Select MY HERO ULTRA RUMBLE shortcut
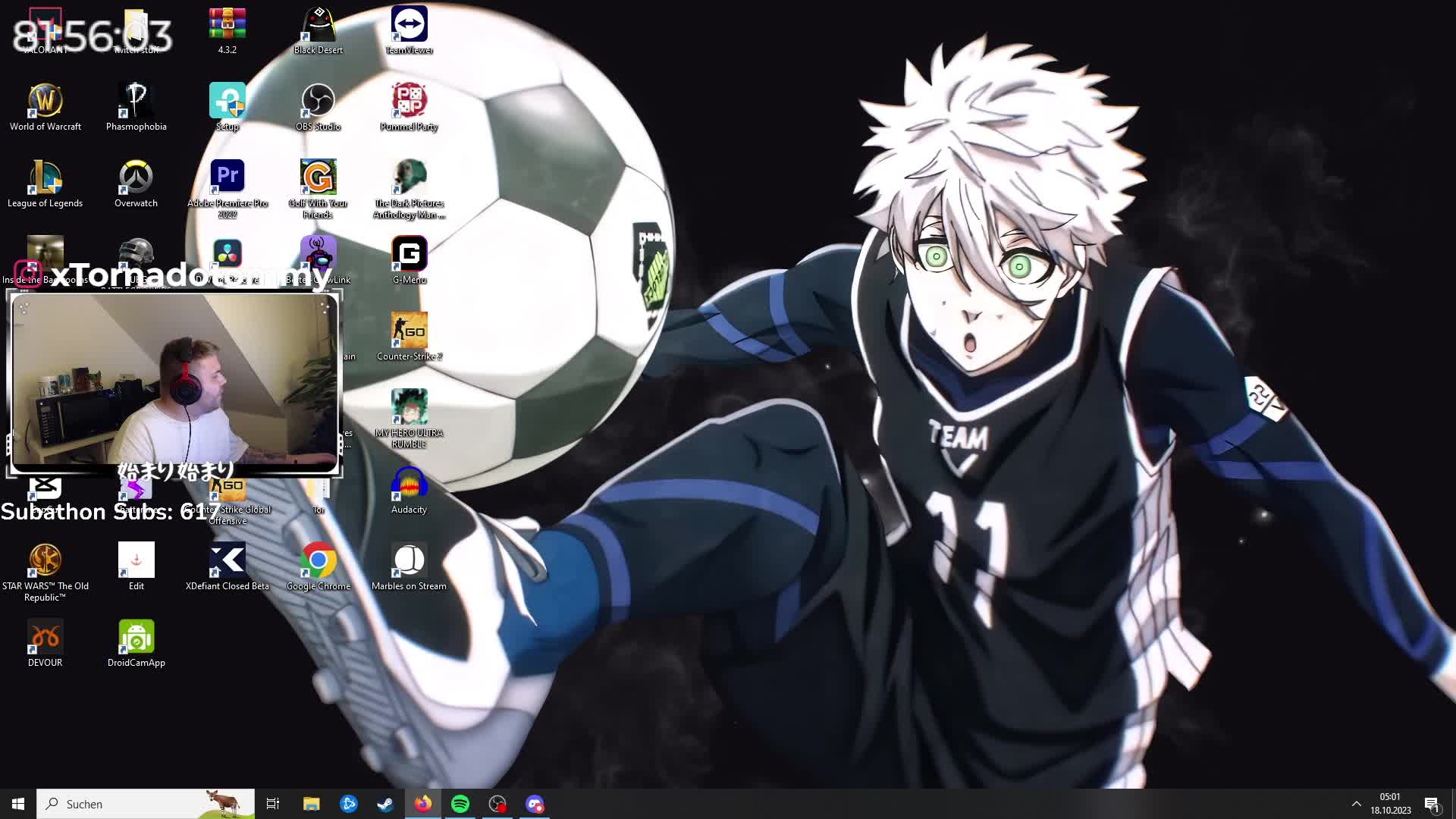This screenshot has width=1456, height=819. 409,419
